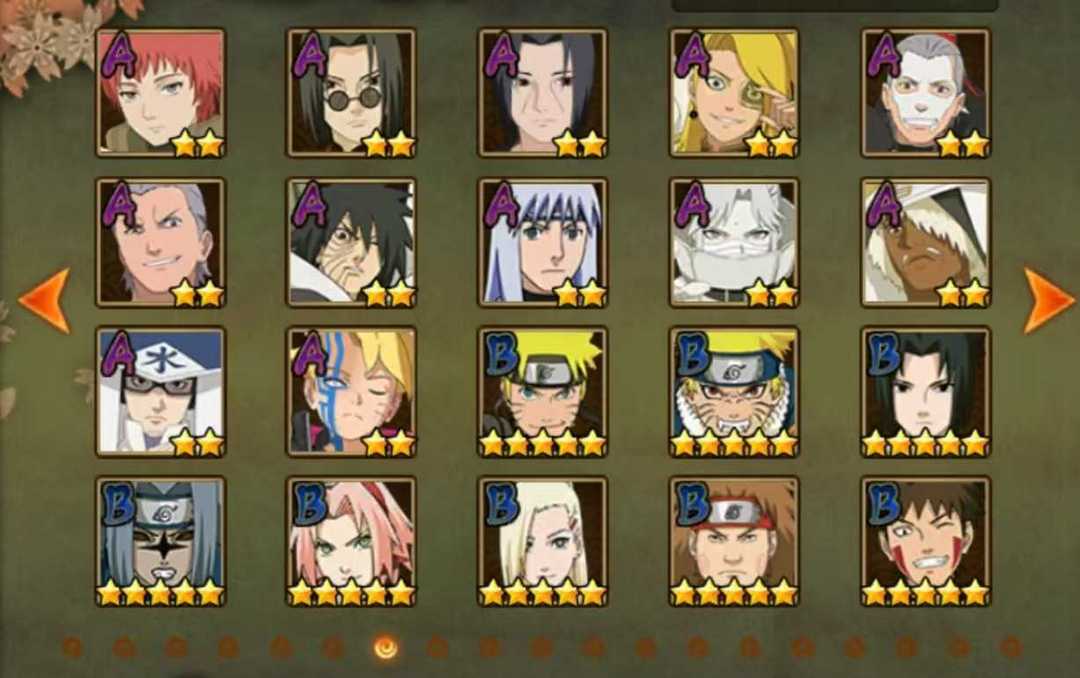The image size is (1080, 678).
Task: Select the dark-skinned white-haired A-rank ninja
Action: [x=926, y=243]
